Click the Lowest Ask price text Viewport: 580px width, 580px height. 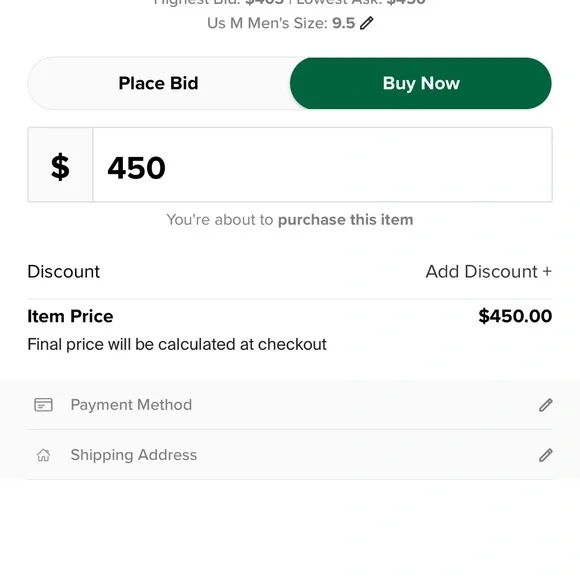361,3
